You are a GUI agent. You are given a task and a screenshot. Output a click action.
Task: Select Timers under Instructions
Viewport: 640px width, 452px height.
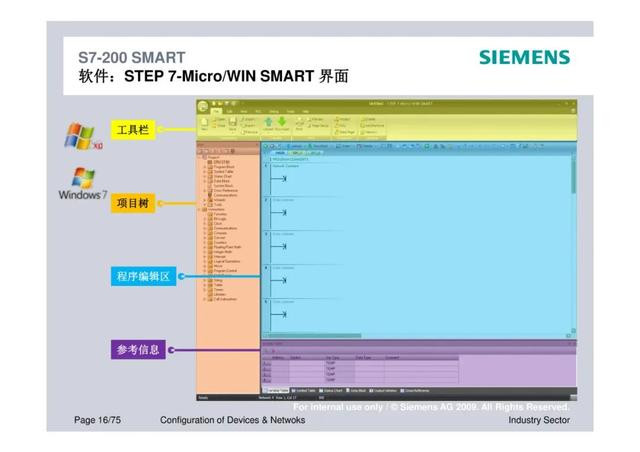pos(216,290)
